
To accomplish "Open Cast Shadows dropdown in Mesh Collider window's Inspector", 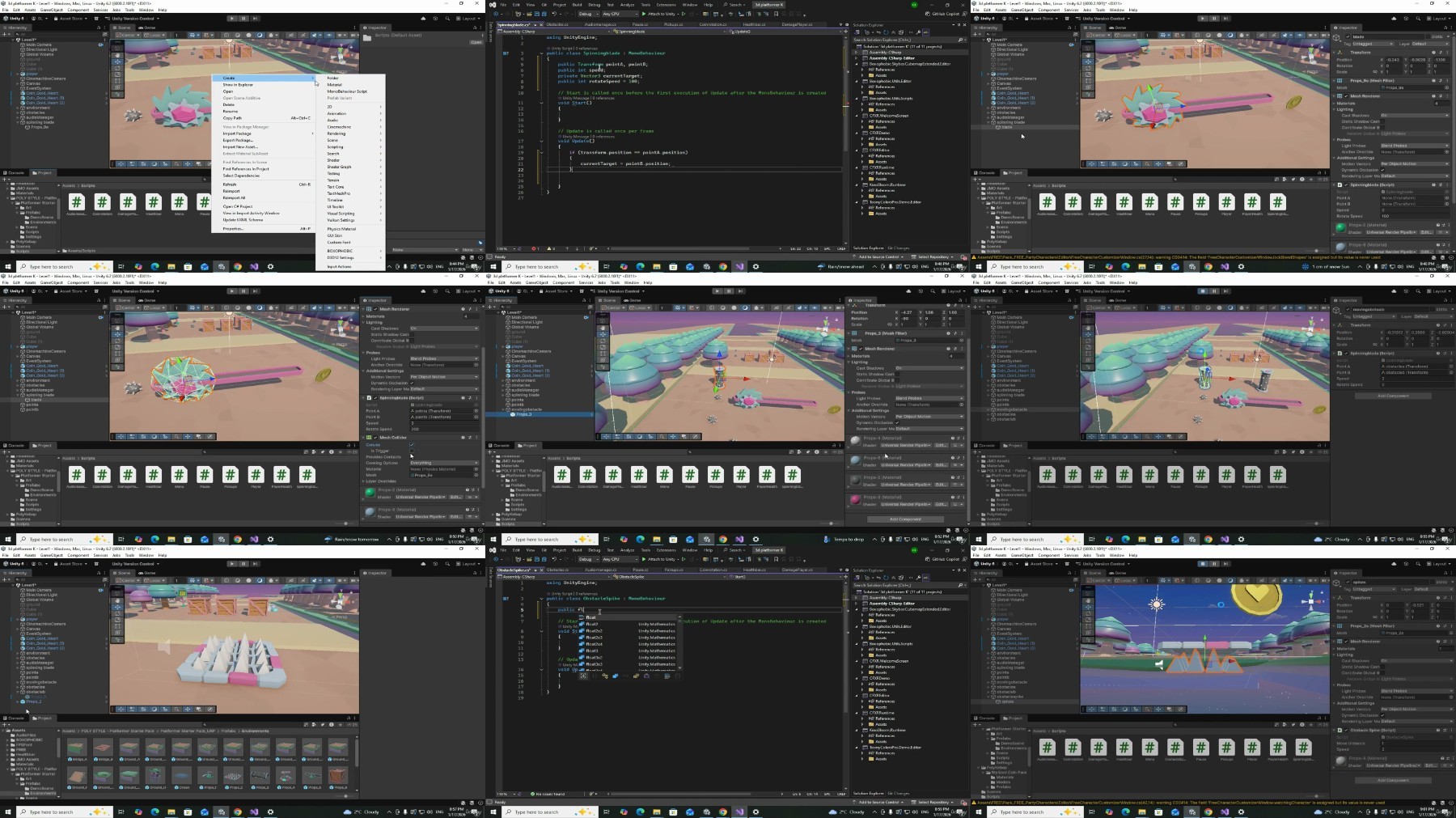I will pyautogui.click(x=444, y=328).
